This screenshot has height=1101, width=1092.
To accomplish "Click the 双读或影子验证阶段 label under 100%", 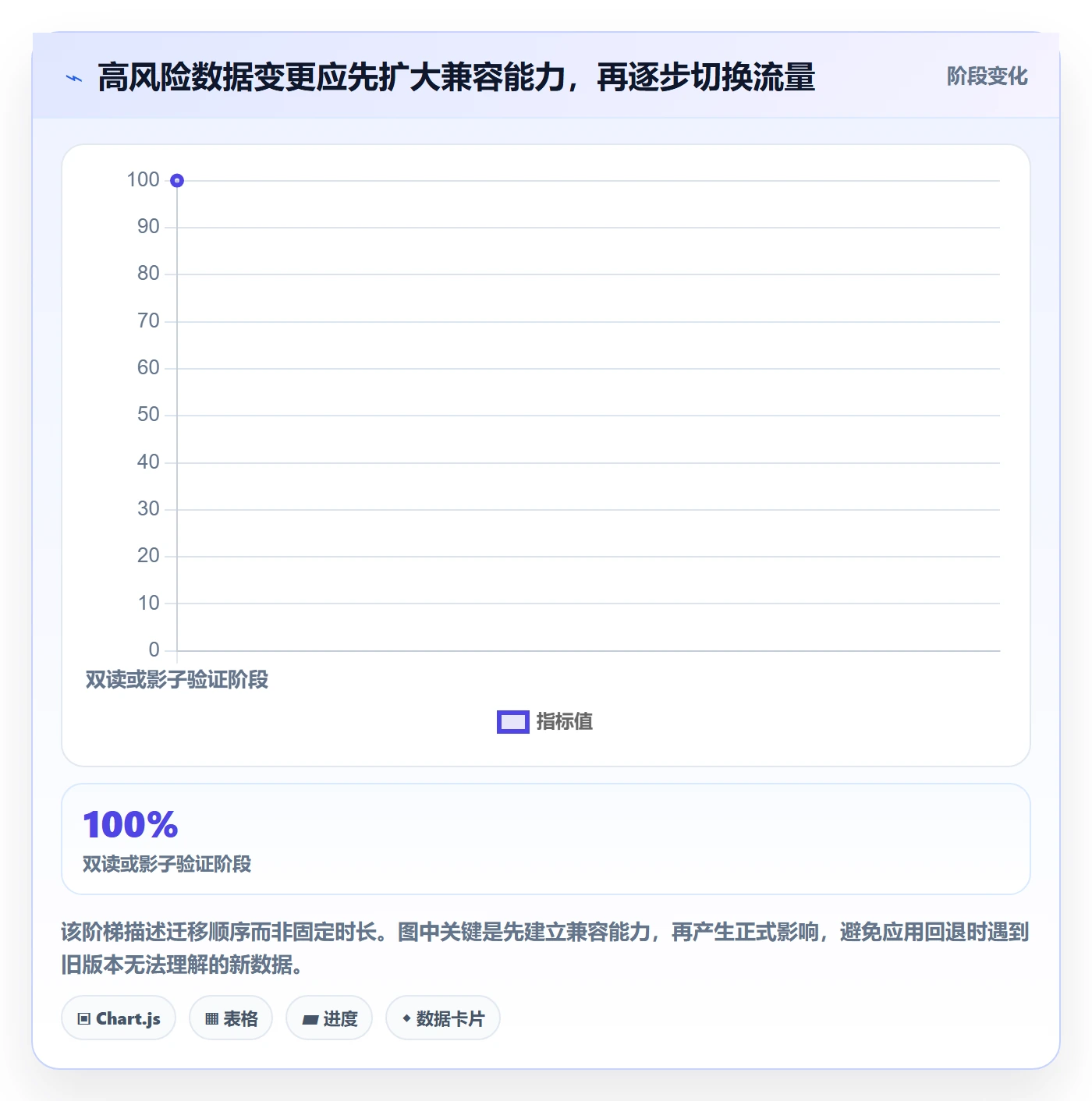I will (x=167, y=864).
